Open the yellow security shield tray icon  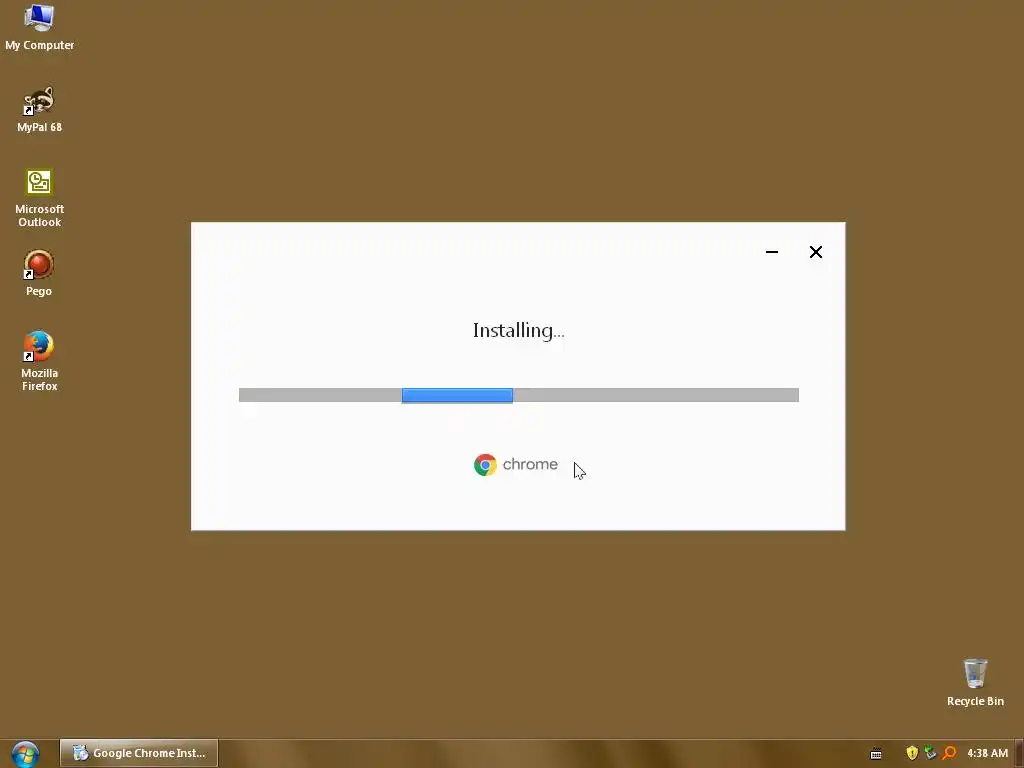point(912,753)
